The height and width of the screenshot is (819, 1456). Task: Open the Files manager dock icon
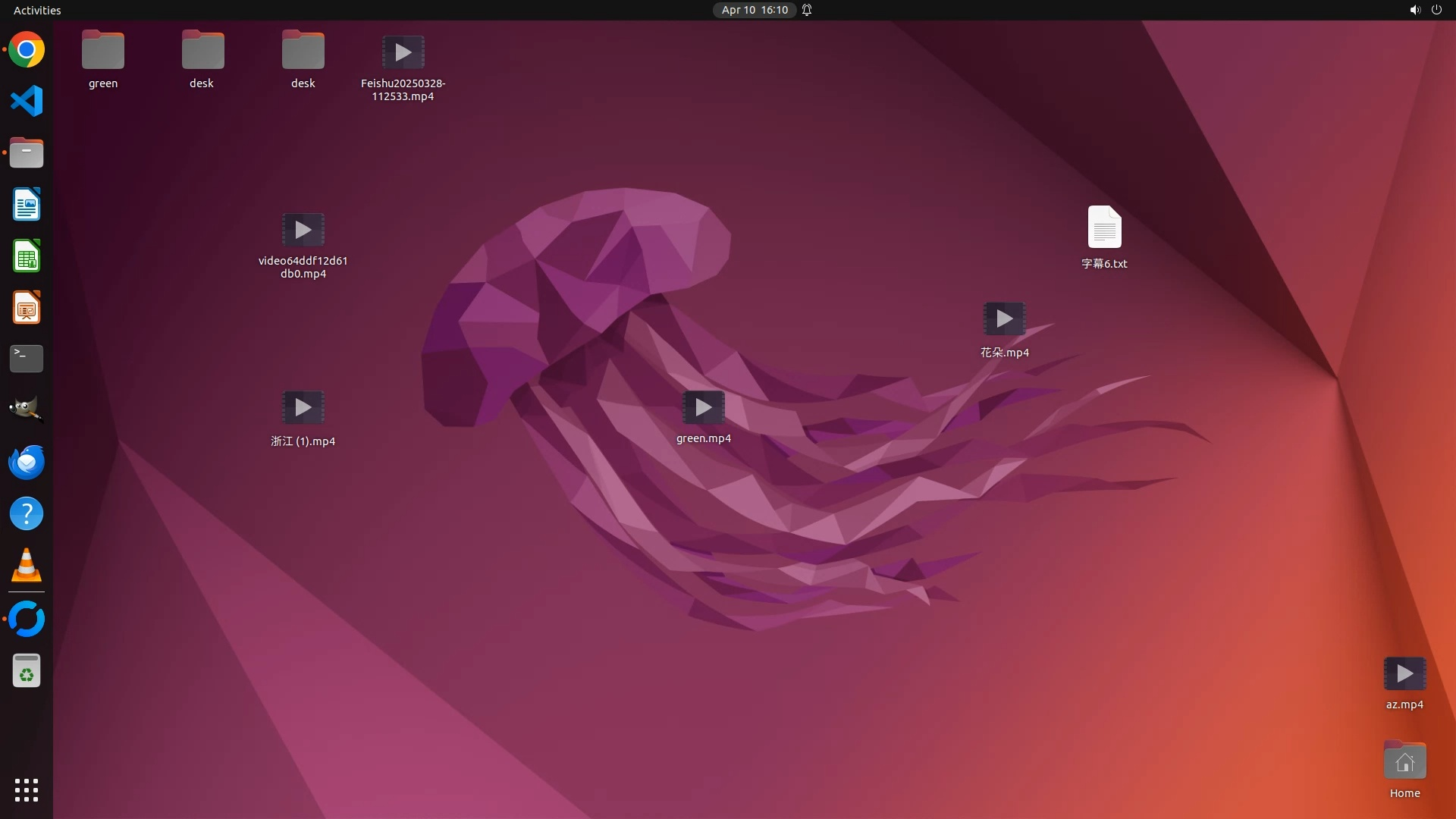point(27,153)
